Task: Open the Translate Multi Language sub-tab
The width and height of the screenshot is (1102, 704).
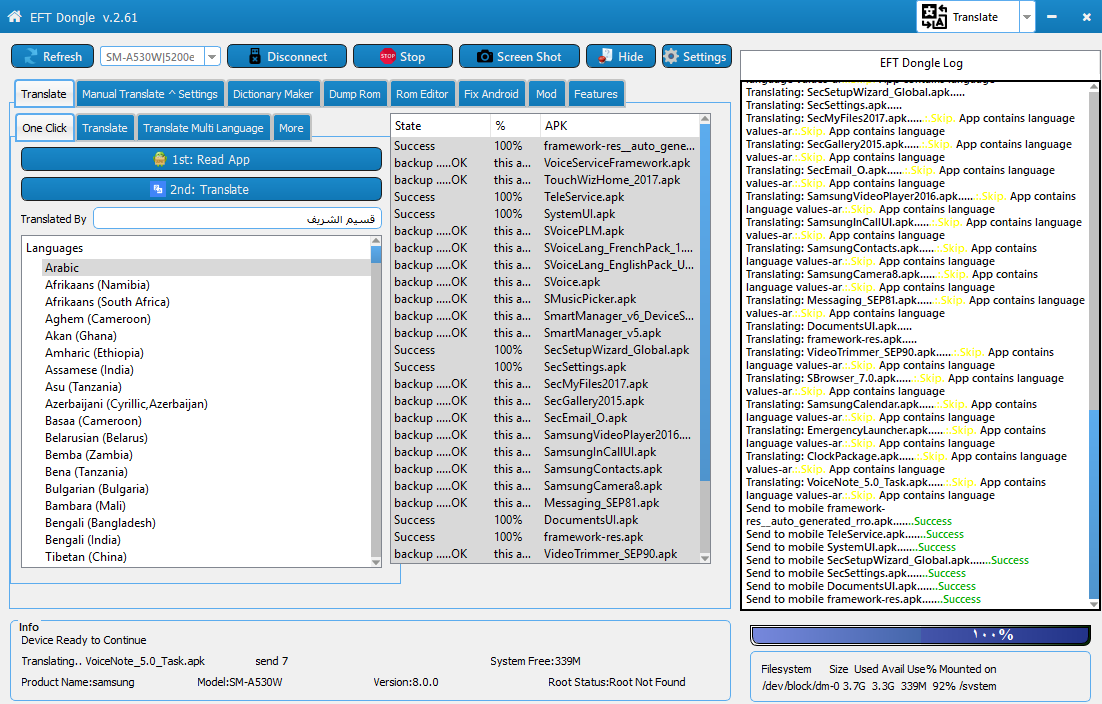Action: pyautogui.click(x=203, y=128)
